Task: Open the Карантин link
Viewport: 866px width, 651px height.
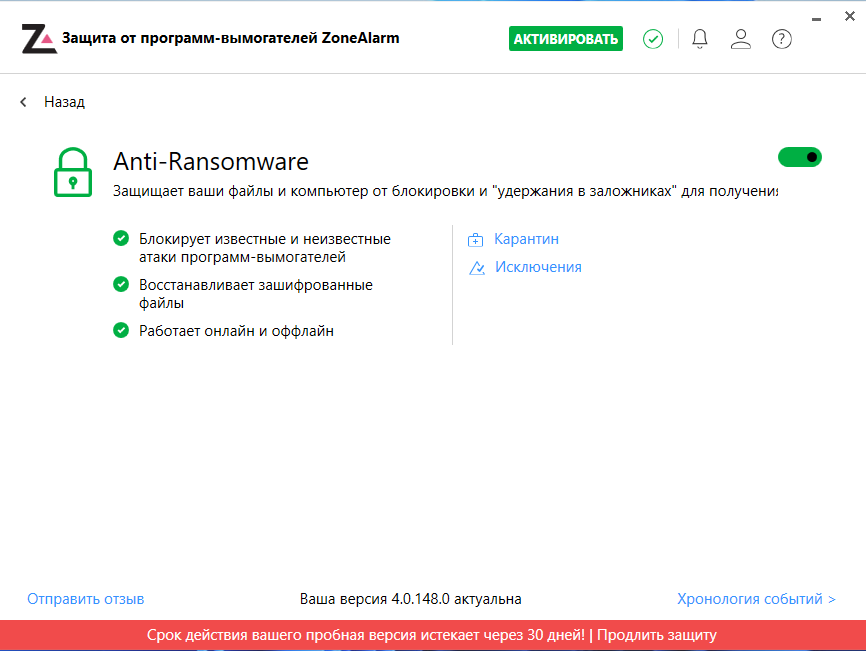Action: [526, 239]
